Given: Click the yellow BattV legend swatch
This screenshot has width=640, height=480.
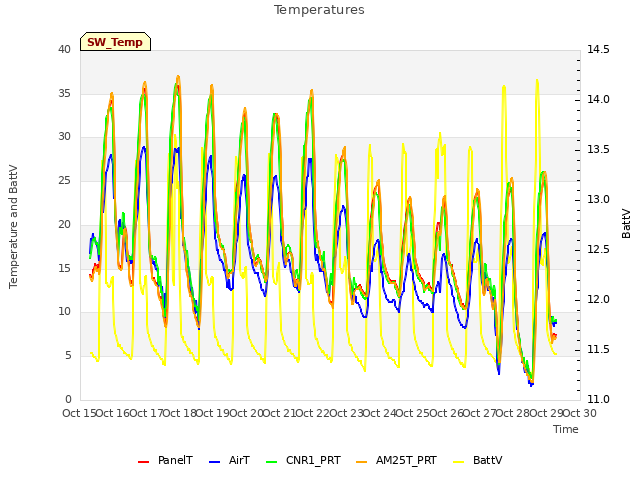Looking at the screenshot, I should click(459, 462).
